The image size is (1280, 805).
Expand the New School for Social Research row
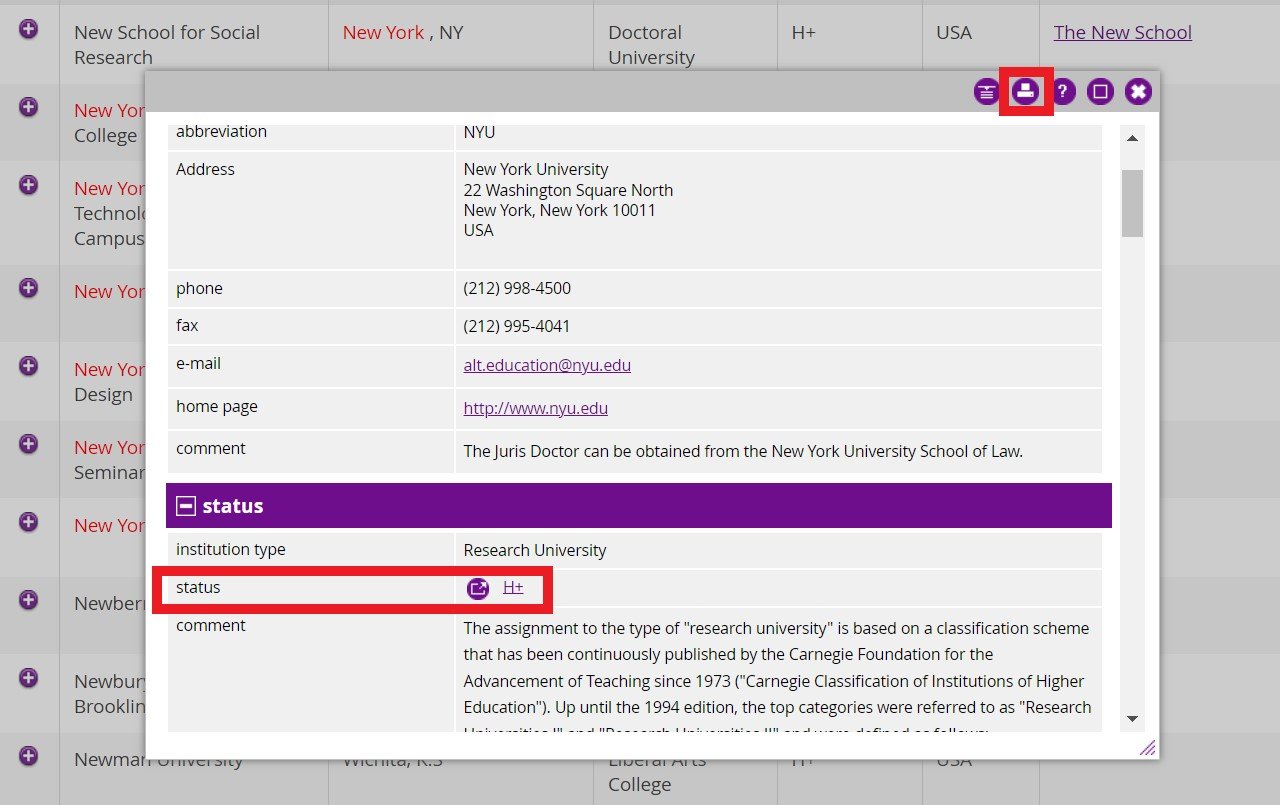pos(28,29)
